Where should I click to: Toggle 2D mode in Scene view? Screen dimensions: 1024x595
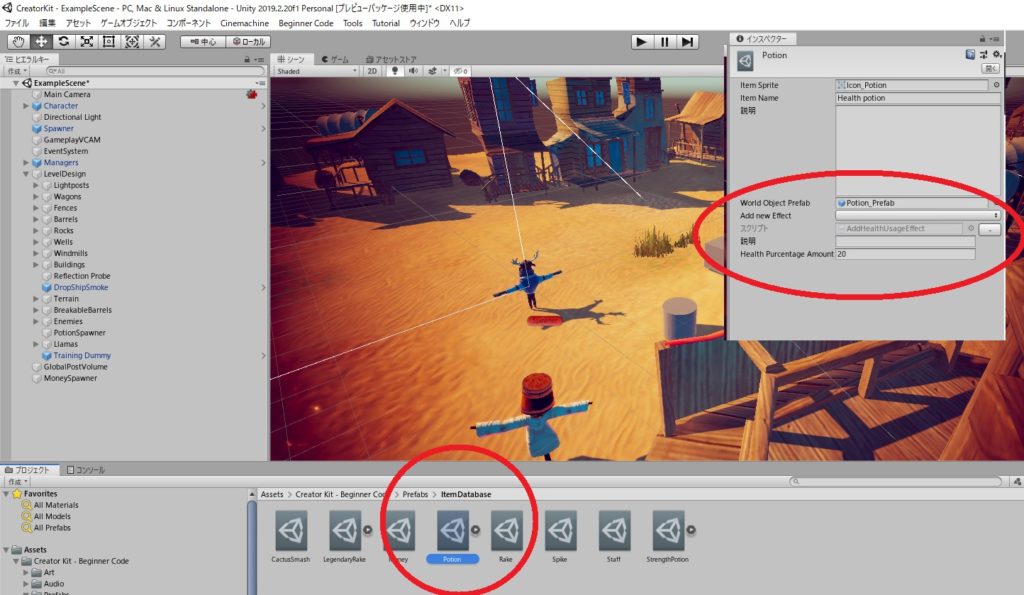372,71
